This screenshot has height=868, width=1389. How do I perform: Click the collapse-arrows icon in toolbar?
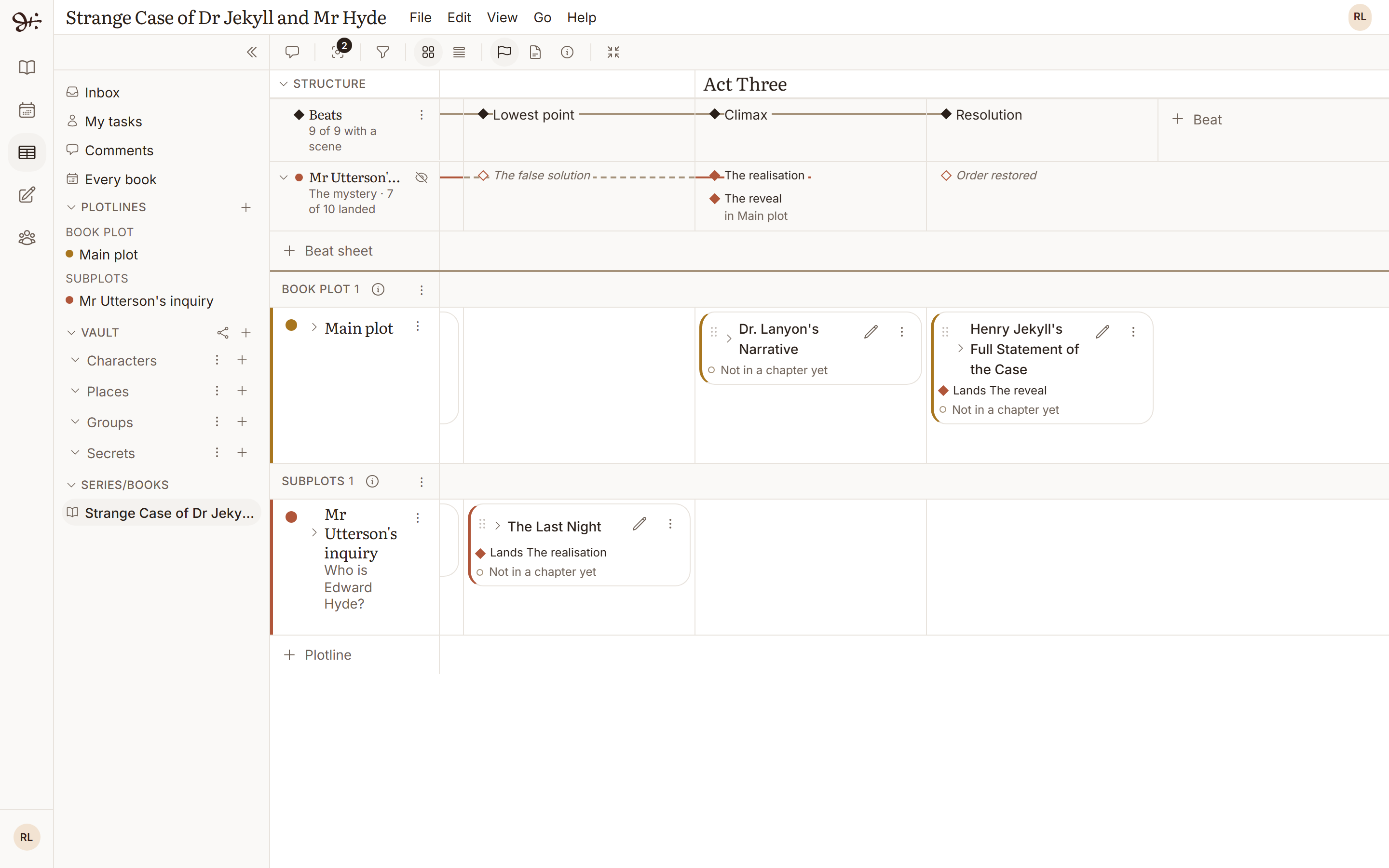(613, 52)
